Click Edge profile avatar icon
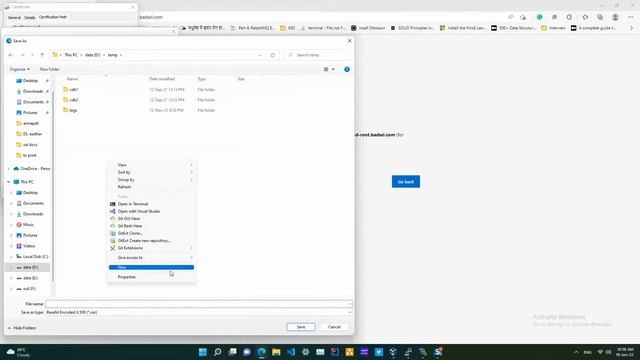 (615, 17)
